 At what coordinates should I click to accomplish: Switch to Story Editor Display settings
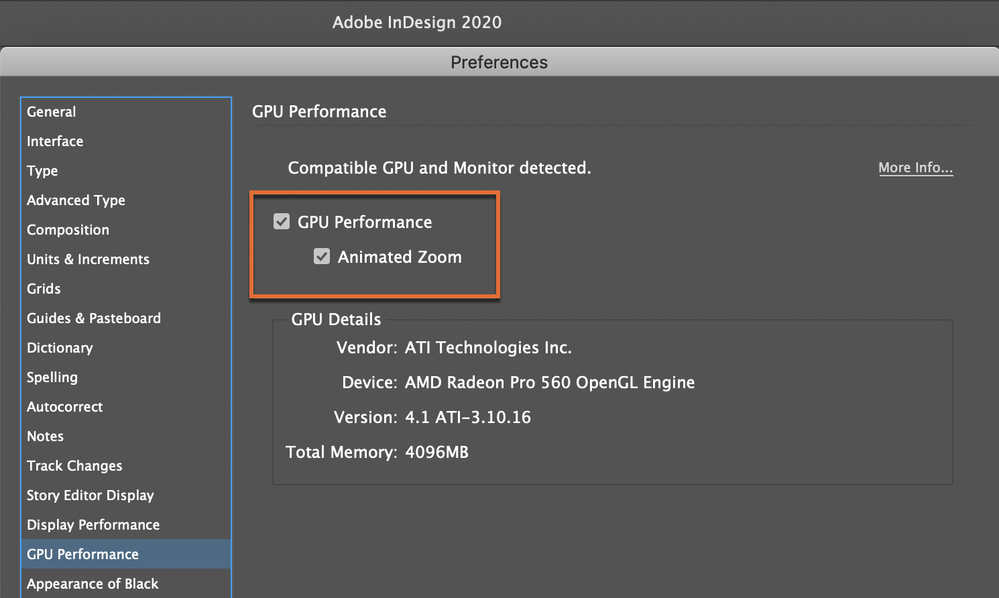[x=91, y=495]
